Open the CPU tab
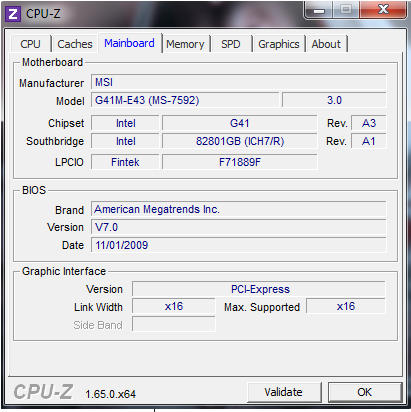This screenshot has height=412, width=411. click(x=30, y=44)
